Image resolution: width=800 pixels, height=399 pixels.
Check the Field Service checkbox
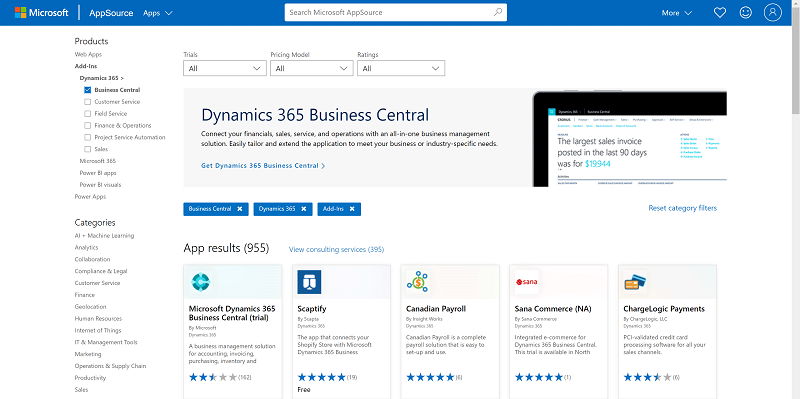pos(87,114)
